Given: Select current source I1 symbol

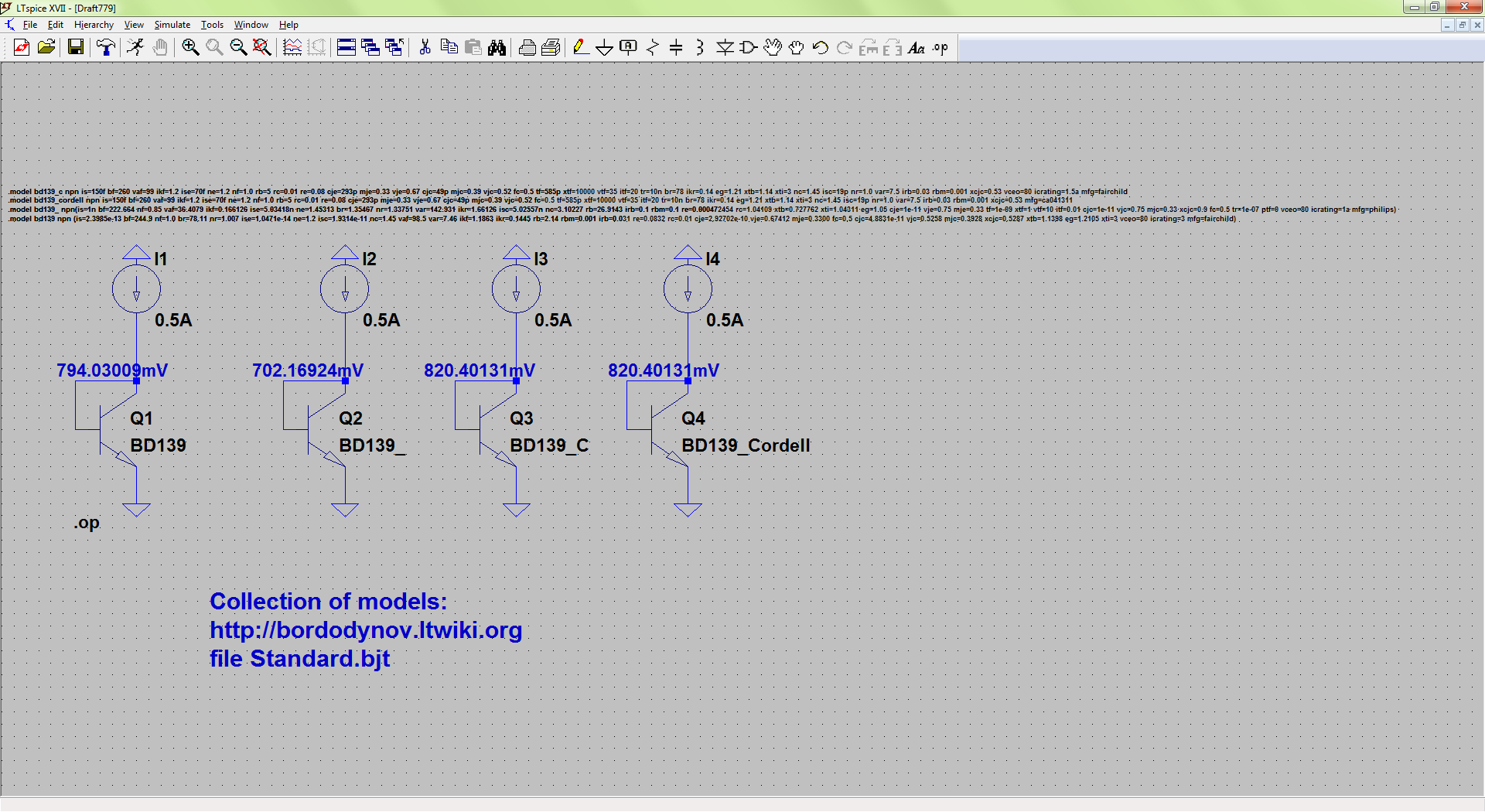Looking at the screenshot, I should coord(136,288).
